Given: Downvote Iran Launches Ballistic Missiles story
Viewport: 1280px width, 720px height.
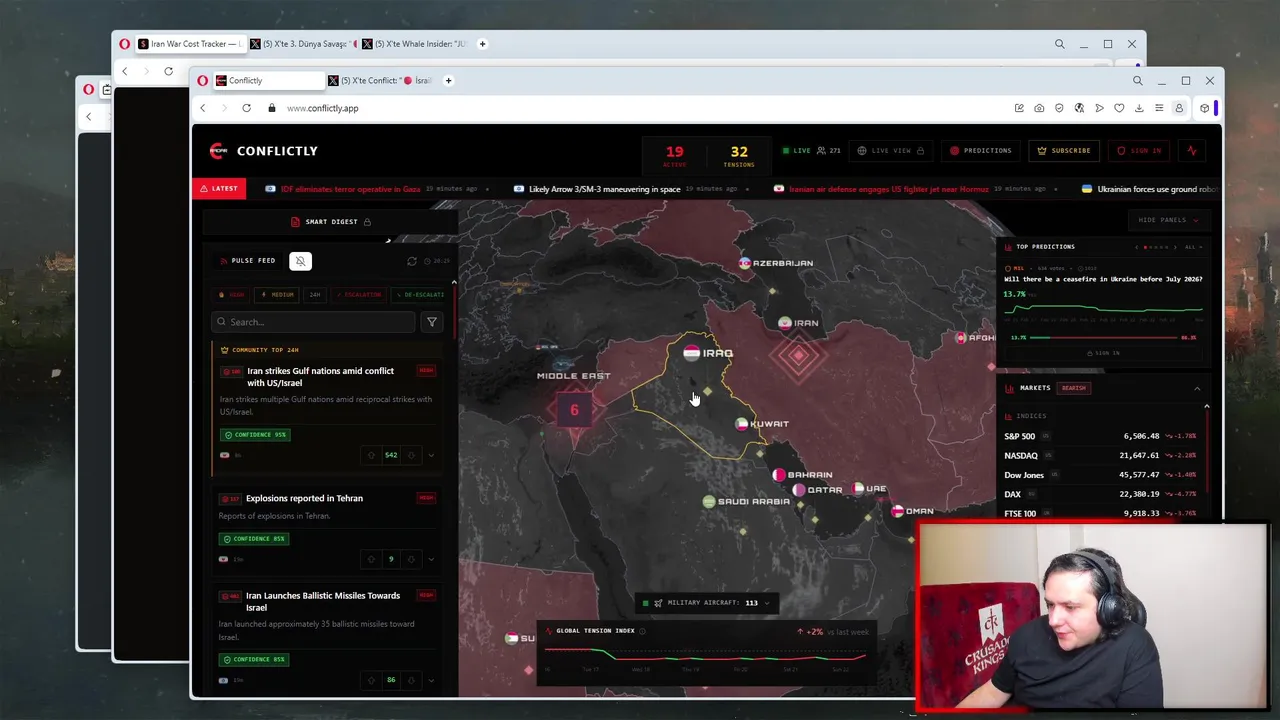Looking at the screenshot, I should (411, 680).
